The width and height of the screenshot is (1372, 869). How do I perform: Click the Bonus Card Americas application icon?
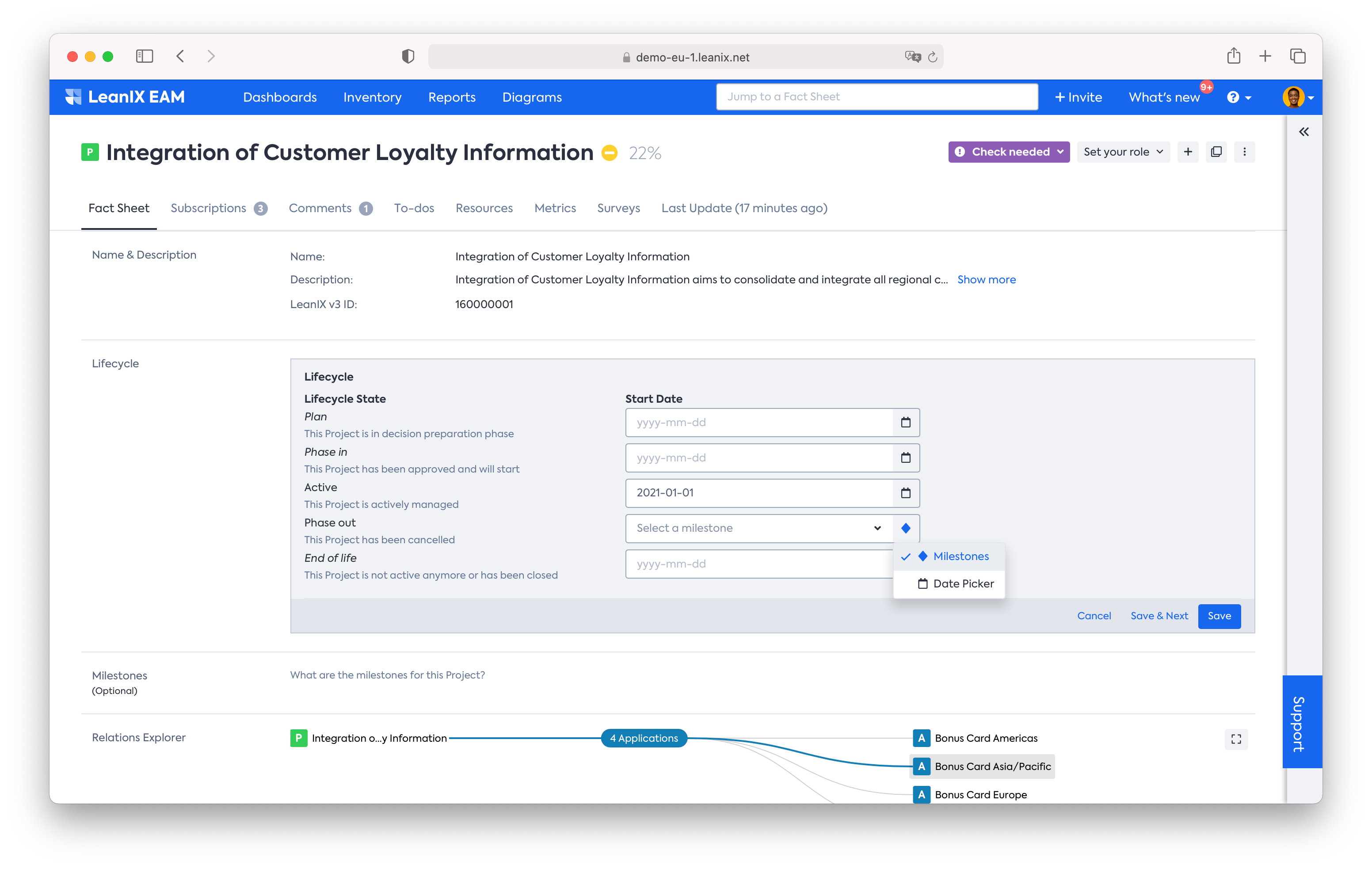[921, 739]
